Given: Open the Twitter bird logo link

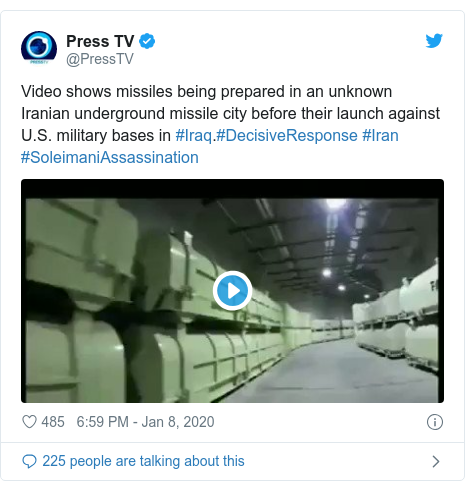Looking at the screenshot, I should [x=434, y=41].
